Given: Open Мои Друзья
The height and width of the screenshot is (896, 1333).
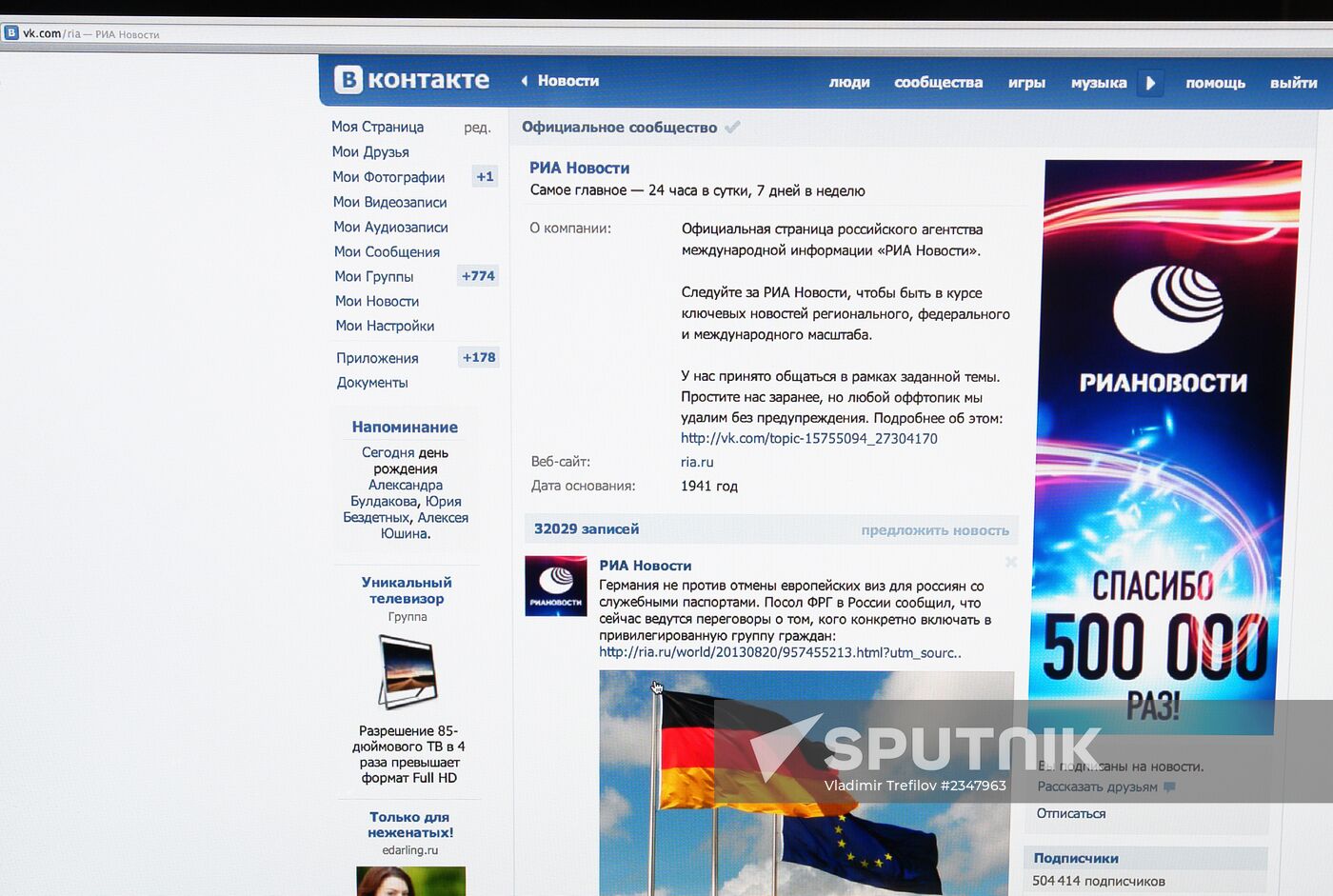Looking at the screenshot, I should pyautogui.click(x=370, y=151).
